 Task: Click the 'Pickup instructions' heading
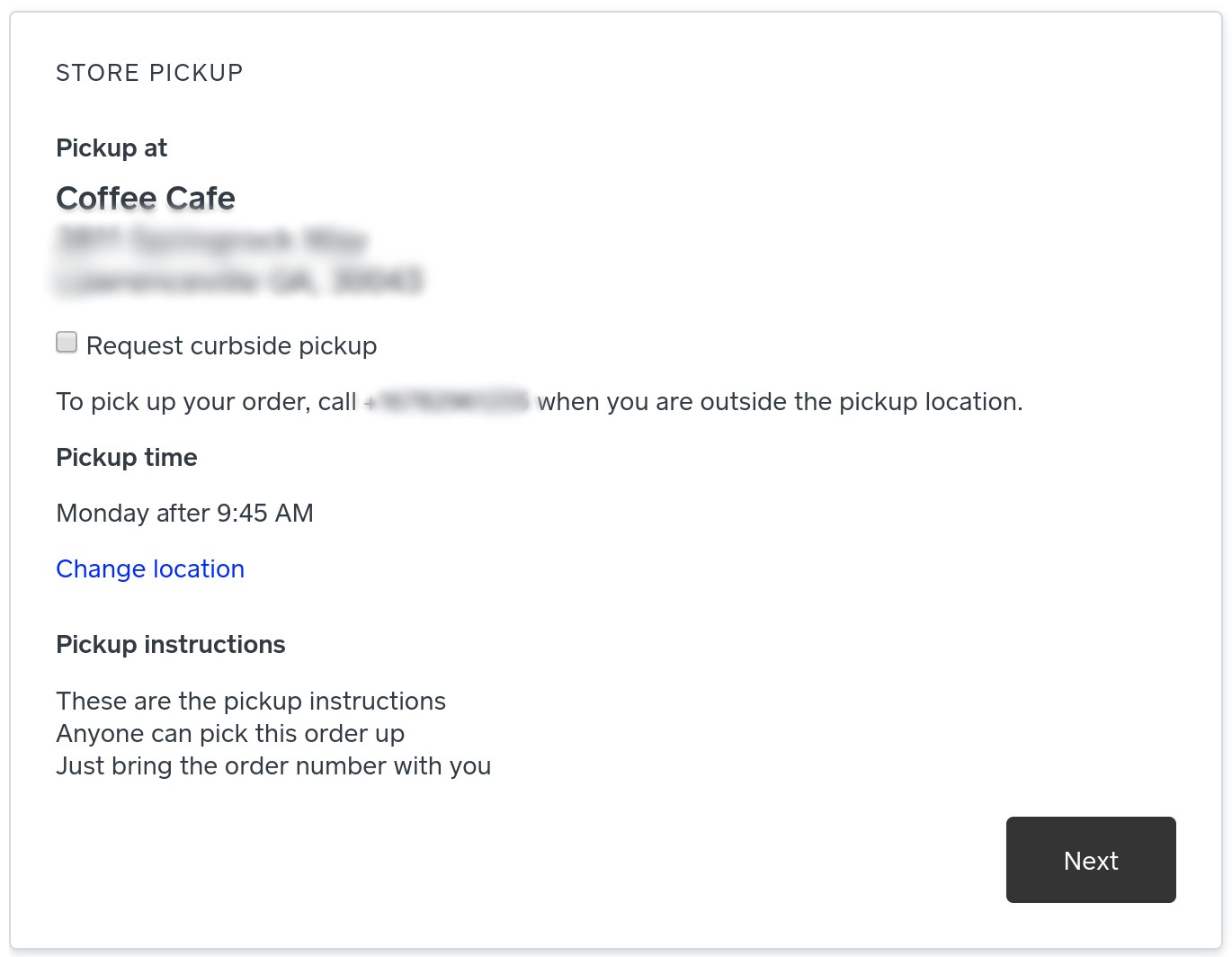click(x=171, y=645)
